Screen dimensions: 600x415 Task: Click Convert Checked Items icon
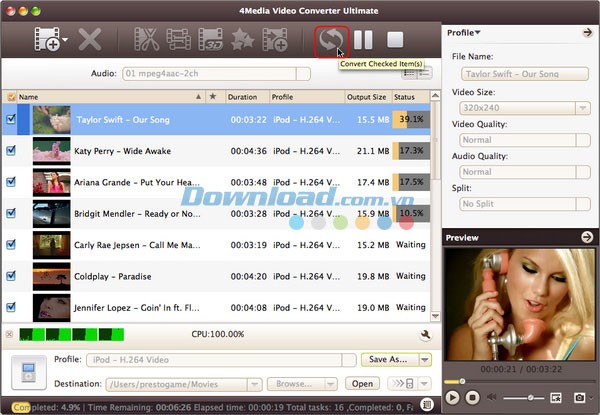click(x=329, y=41)
